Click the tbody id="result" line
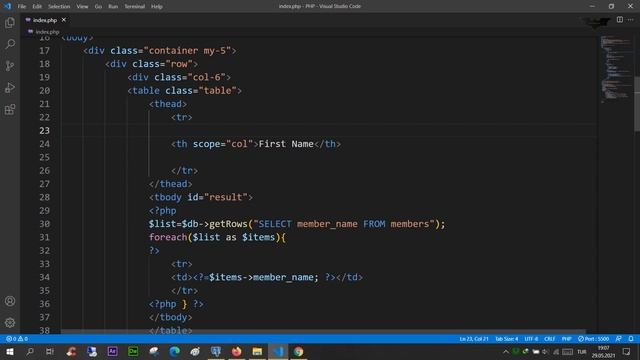Viewport: 640px width, 360px height. (x=201, y=197)
